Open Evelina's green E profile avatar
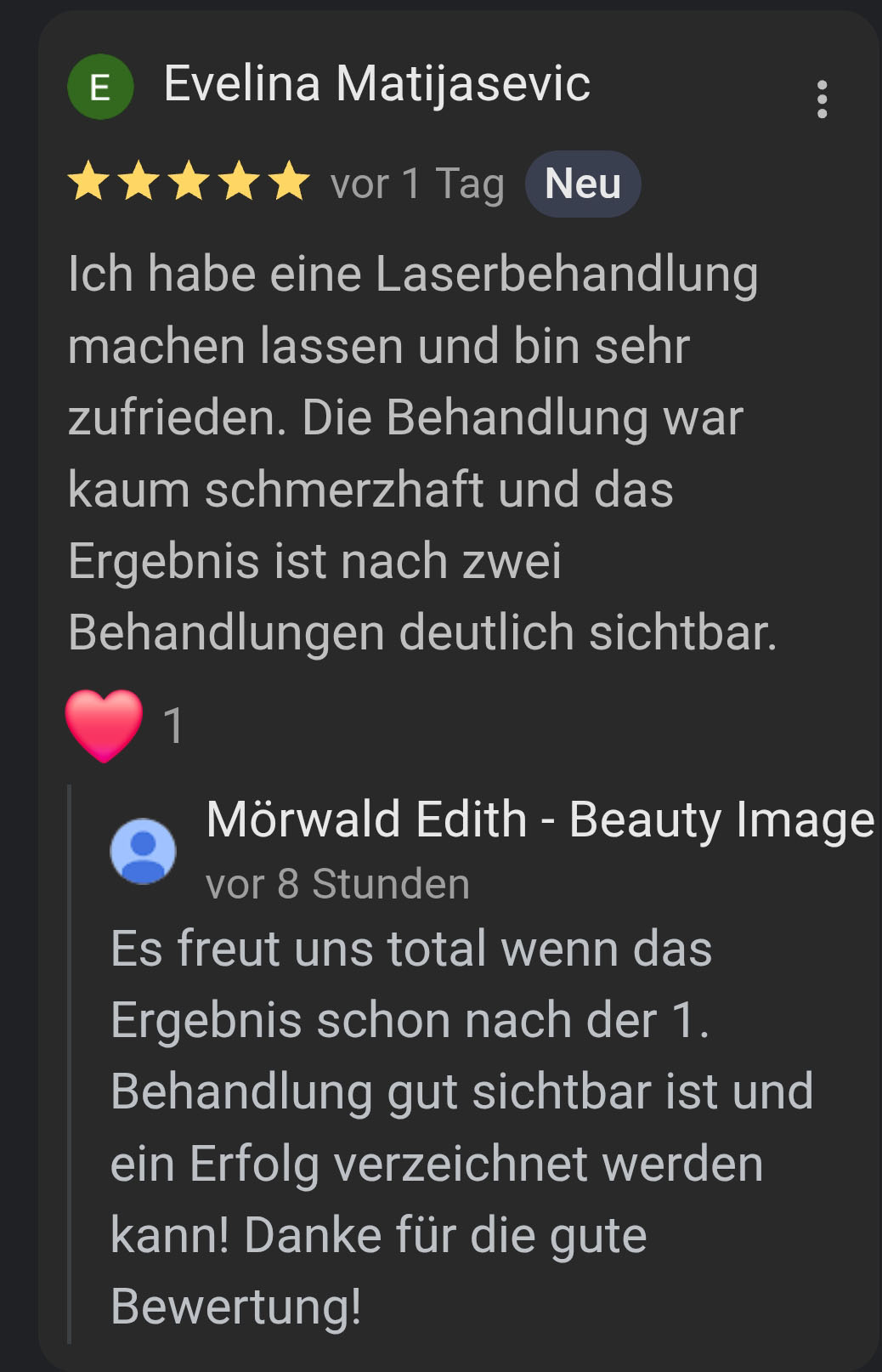 click(x=100, y=87)
